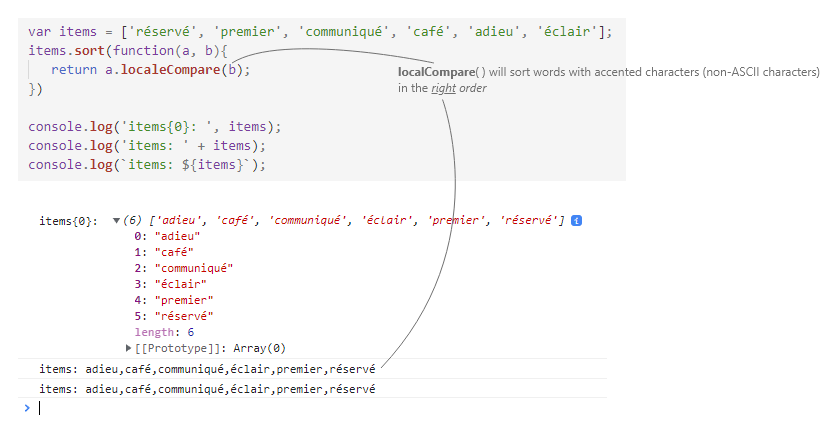Click the blue info icon after the array preview
This screenshot has width=840, height=439.
click(x=576, y=220)
